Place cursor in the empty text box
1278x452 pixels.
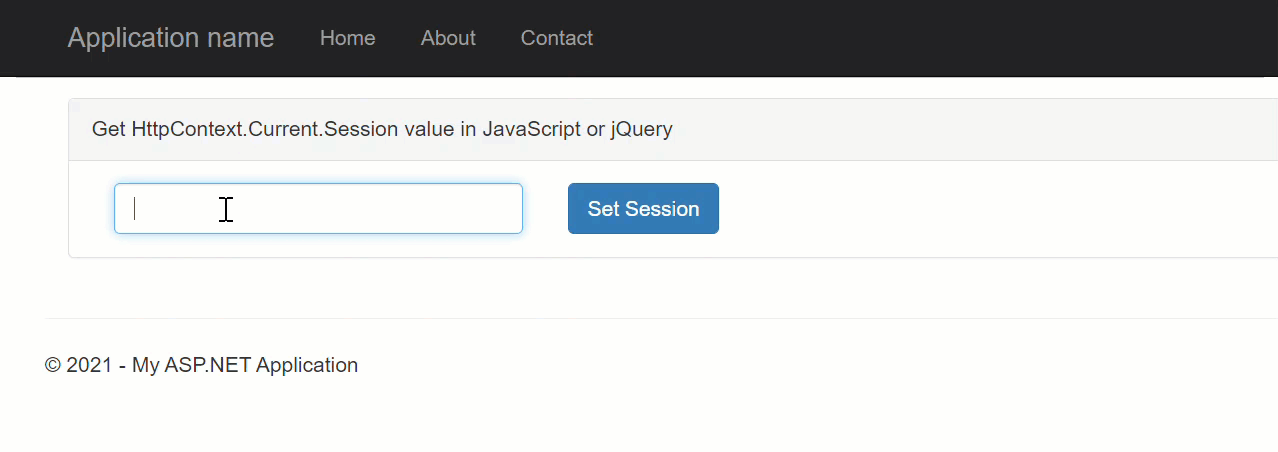tap(318, 208)
